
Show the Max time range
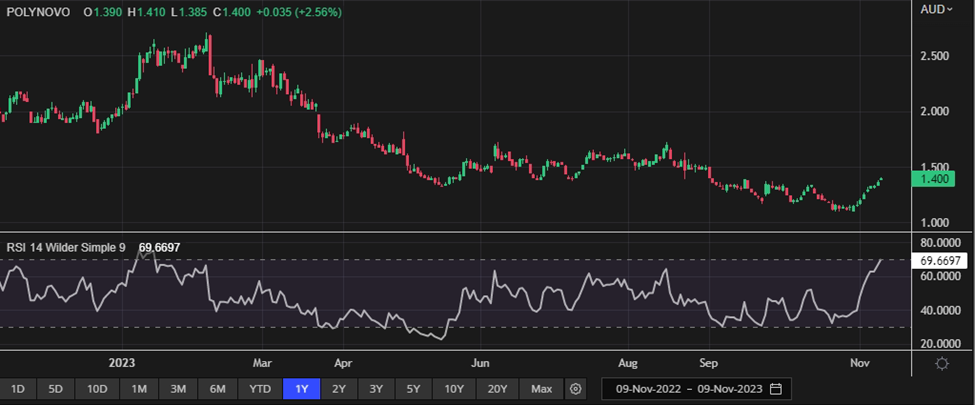[x=542, y=389]
